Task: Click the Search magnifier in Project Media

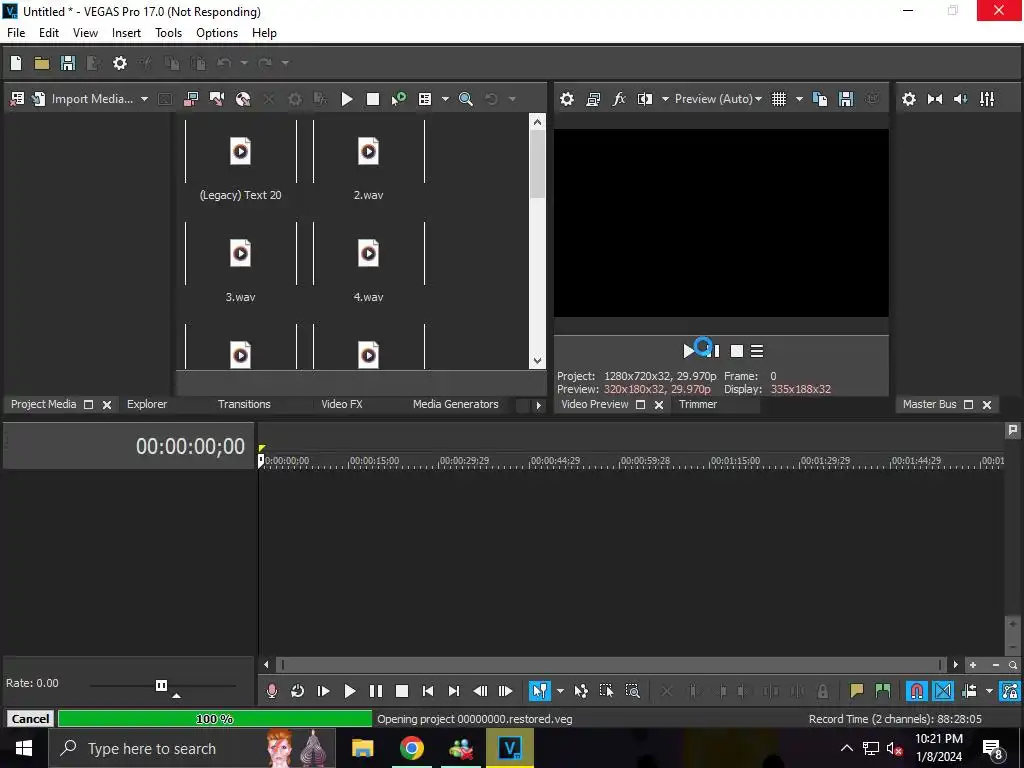Action: 466,99
